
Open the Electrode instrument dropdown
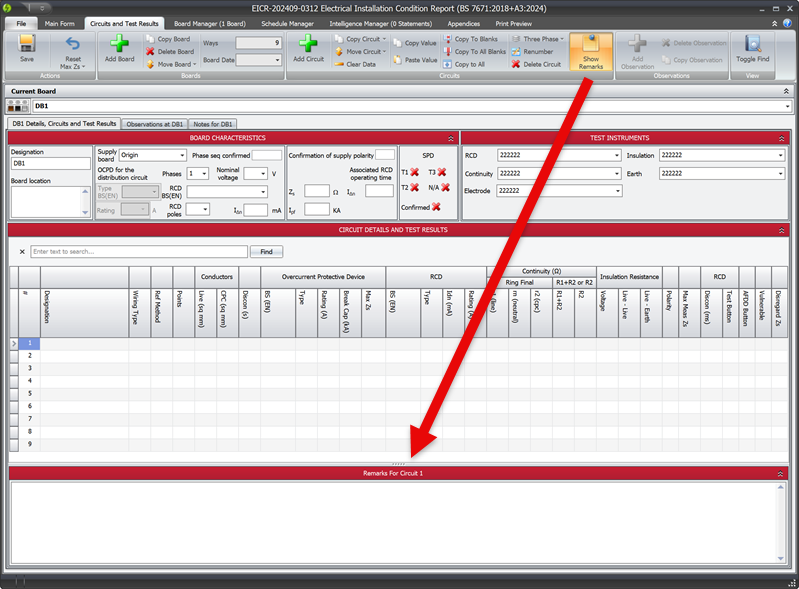point(618,191)
